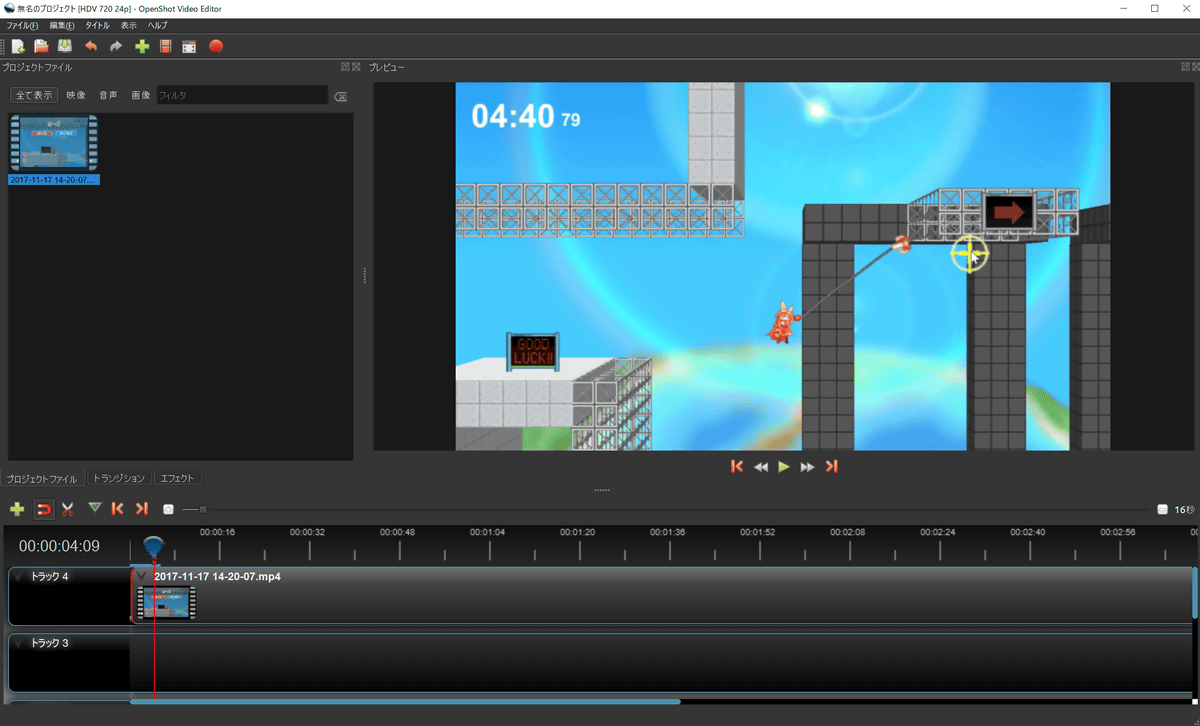Click the 全て表示 button
Screen dimensions: 1200x726
click(34, 95)
